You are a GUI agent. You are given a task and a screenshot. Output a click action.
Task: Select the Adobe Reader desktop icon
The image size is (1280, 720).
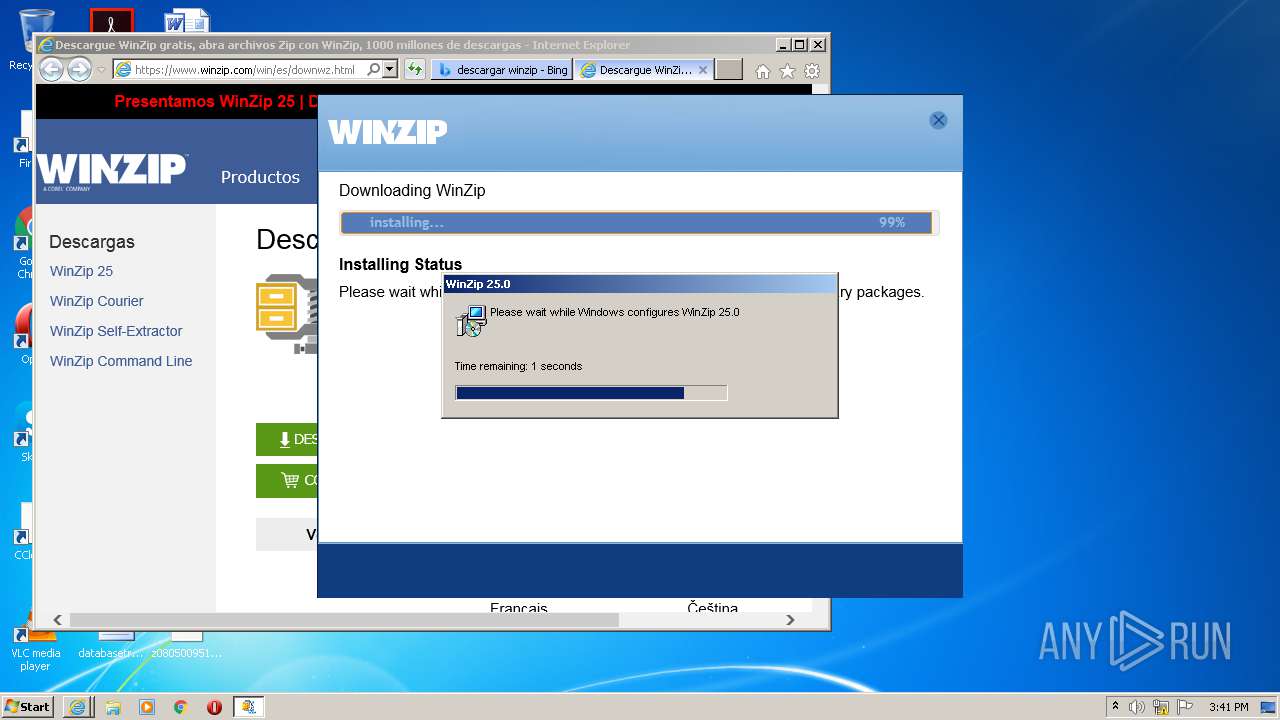(x=111, y=21)
